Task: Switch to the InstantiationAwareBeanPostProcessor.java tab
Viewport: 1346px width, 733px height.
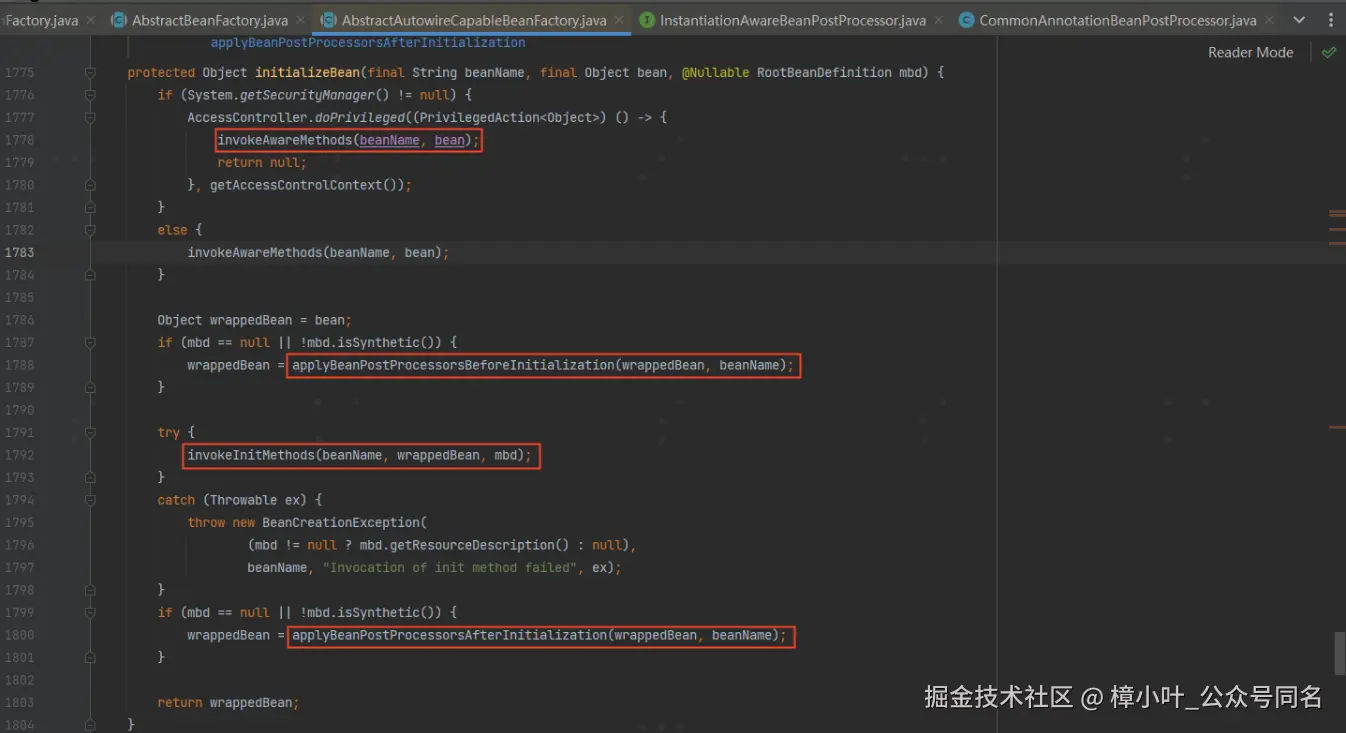Action: (793, 20)
